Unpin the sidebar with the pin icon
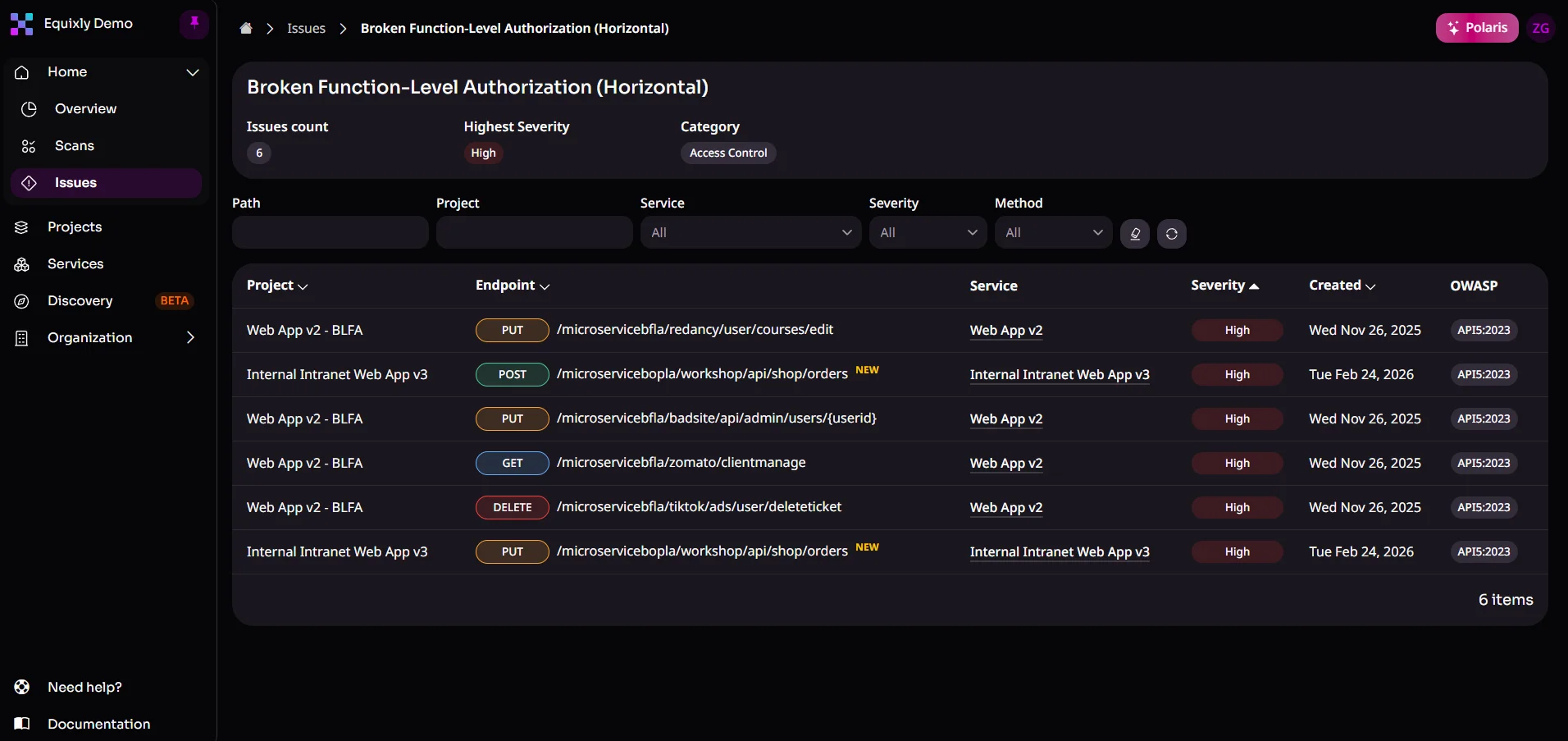 coord(194,24)
